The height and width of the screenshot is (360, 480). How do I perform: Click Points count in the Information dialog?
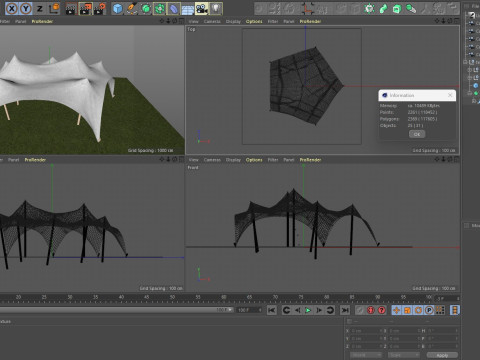pyautogui.click(x=422, y=112)
